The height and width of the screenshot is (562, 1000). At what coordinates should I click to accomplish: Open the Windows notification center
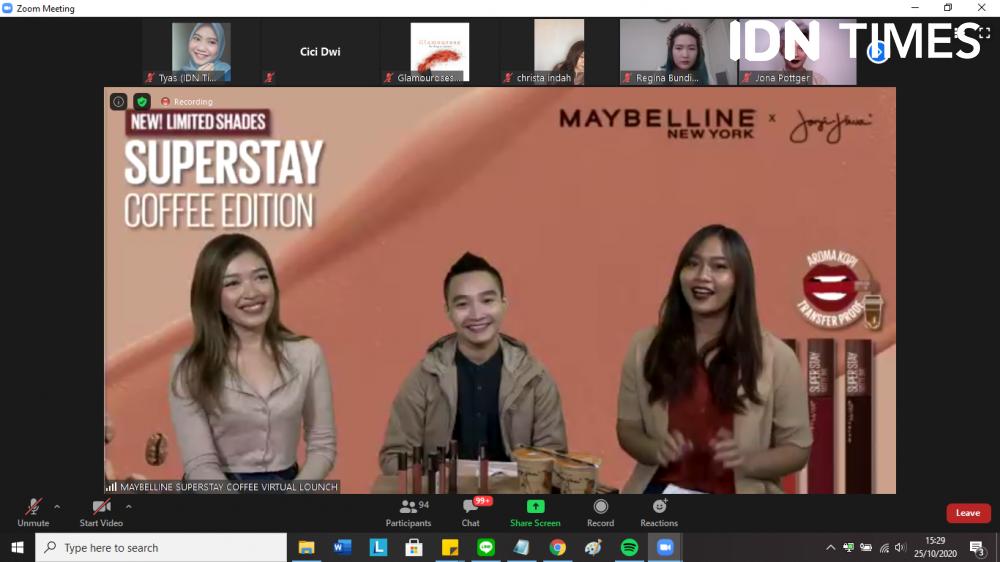pos(976,547)
